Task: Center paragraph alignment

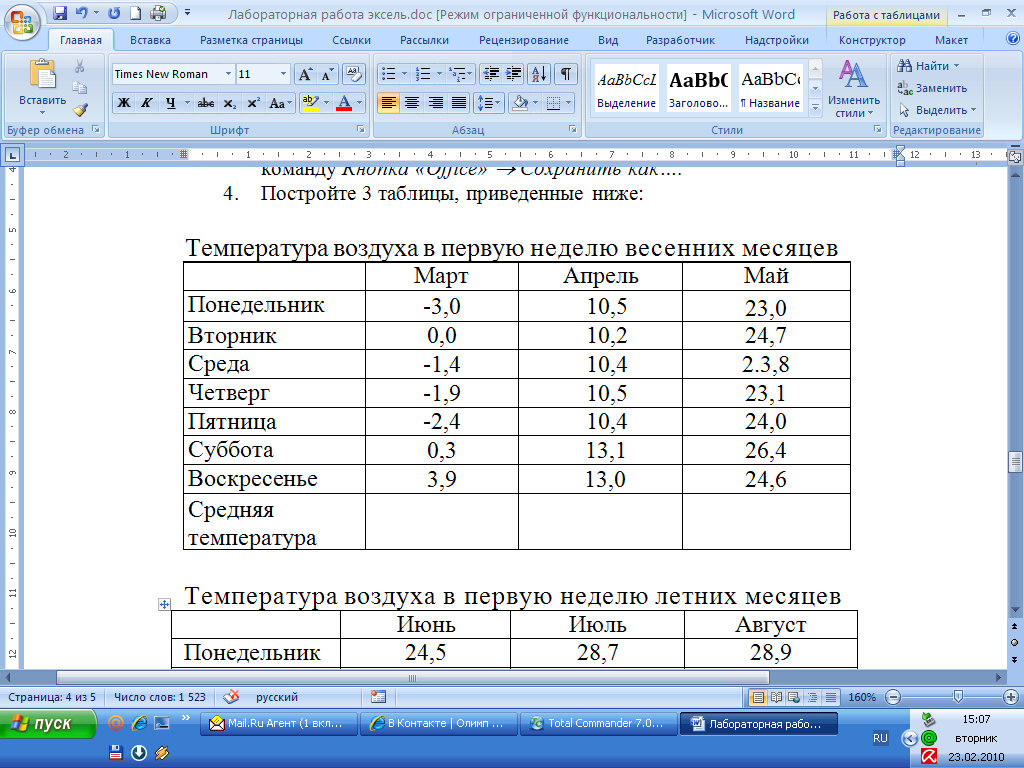Action: [411, 103]
